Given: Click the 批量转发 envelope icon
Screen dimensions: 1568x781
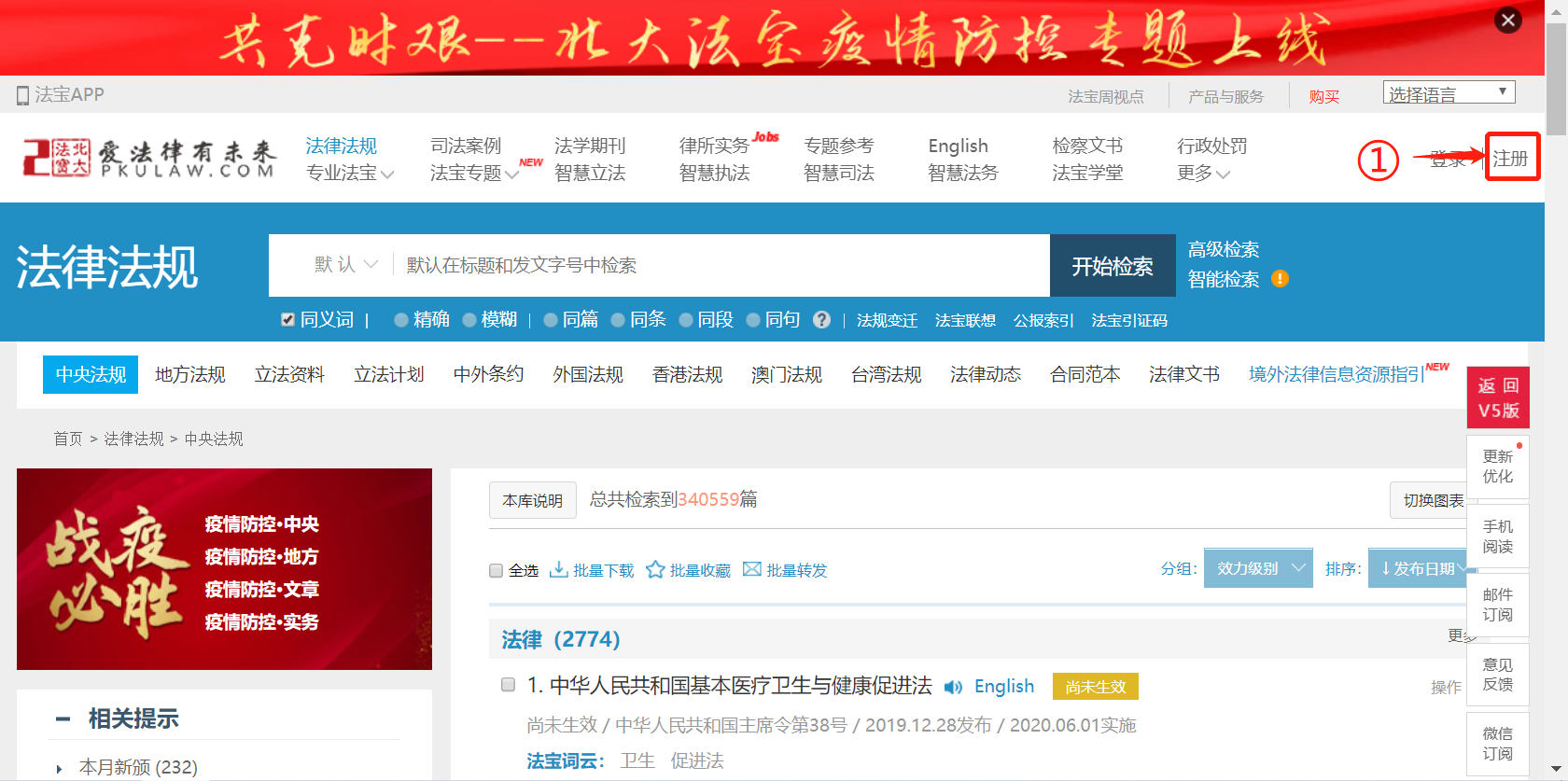Looking at the screenshot, I should [751, 569].
